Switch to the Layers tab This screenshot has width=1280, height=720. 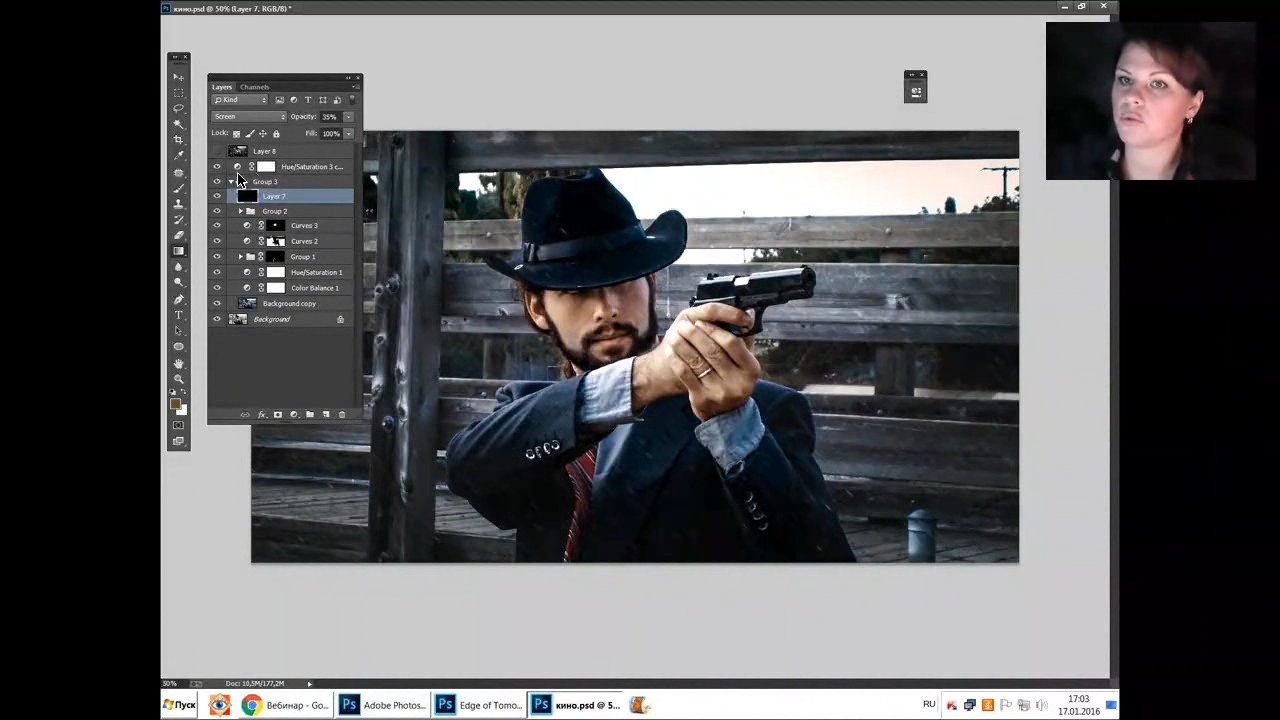[222, 87]
